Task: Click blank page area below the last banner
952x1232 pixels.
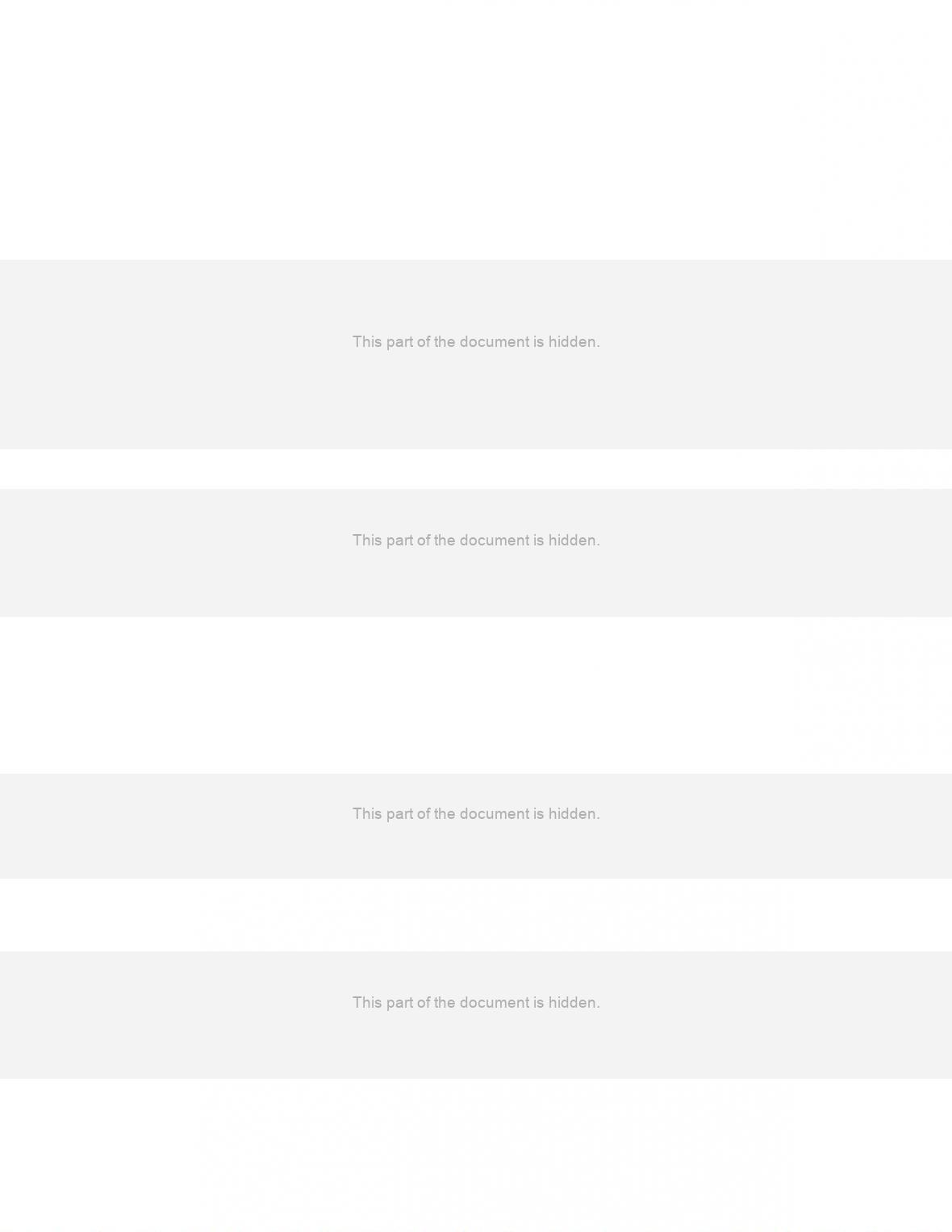Action: pyautogui.click(x=476, y=1155)
